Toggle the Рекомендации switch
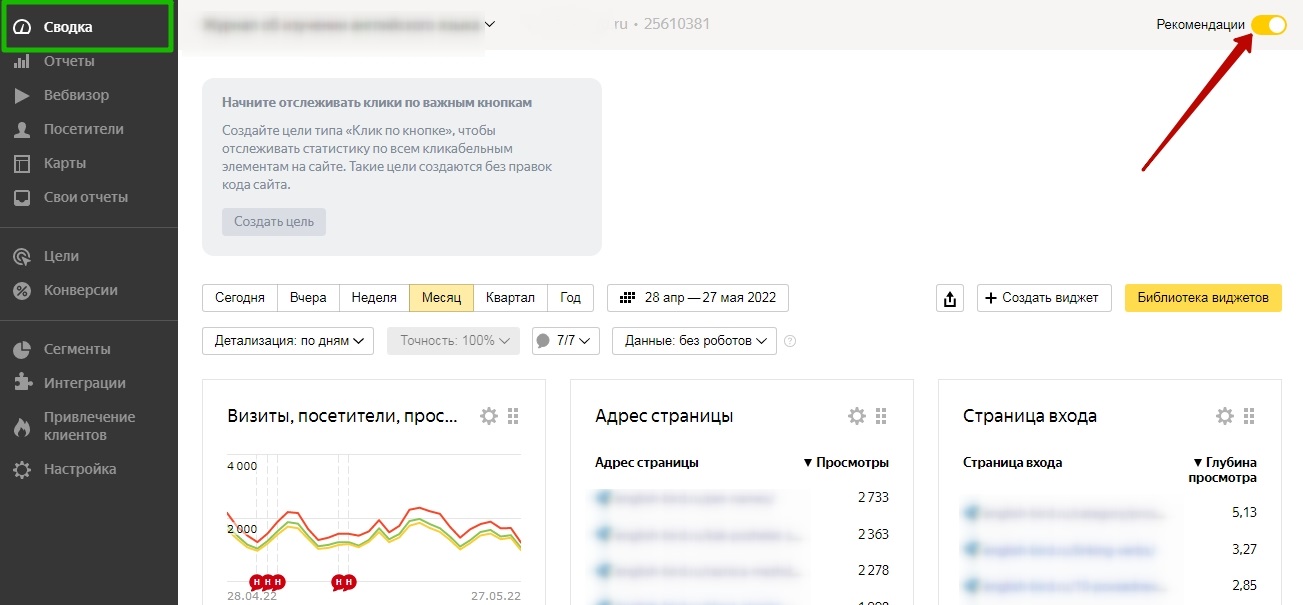Viewport: 1303px width, 605px height. click(x=1269, y=25)
